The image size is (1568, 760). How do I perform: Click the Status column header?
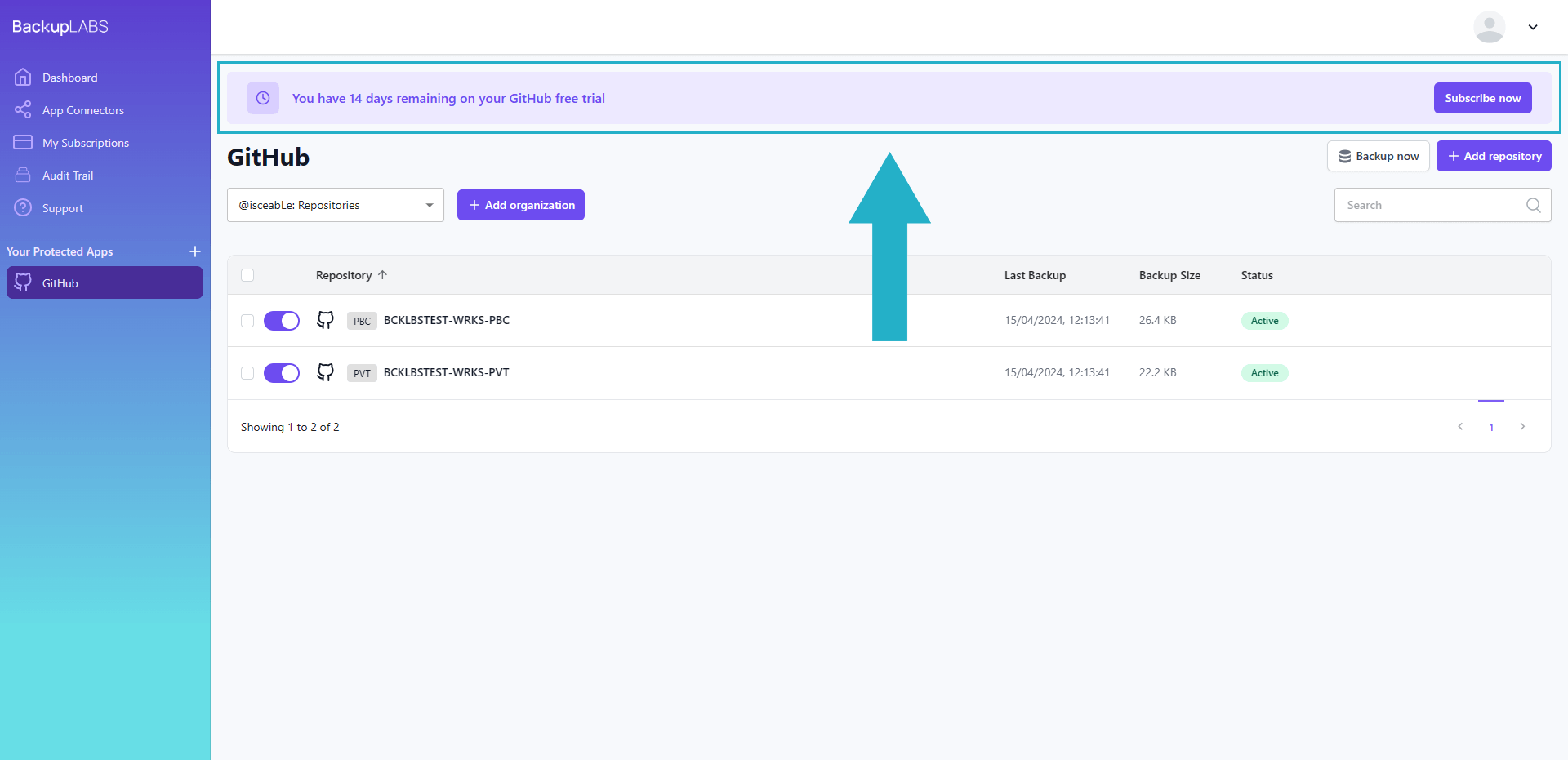(x=1257, y=275)
